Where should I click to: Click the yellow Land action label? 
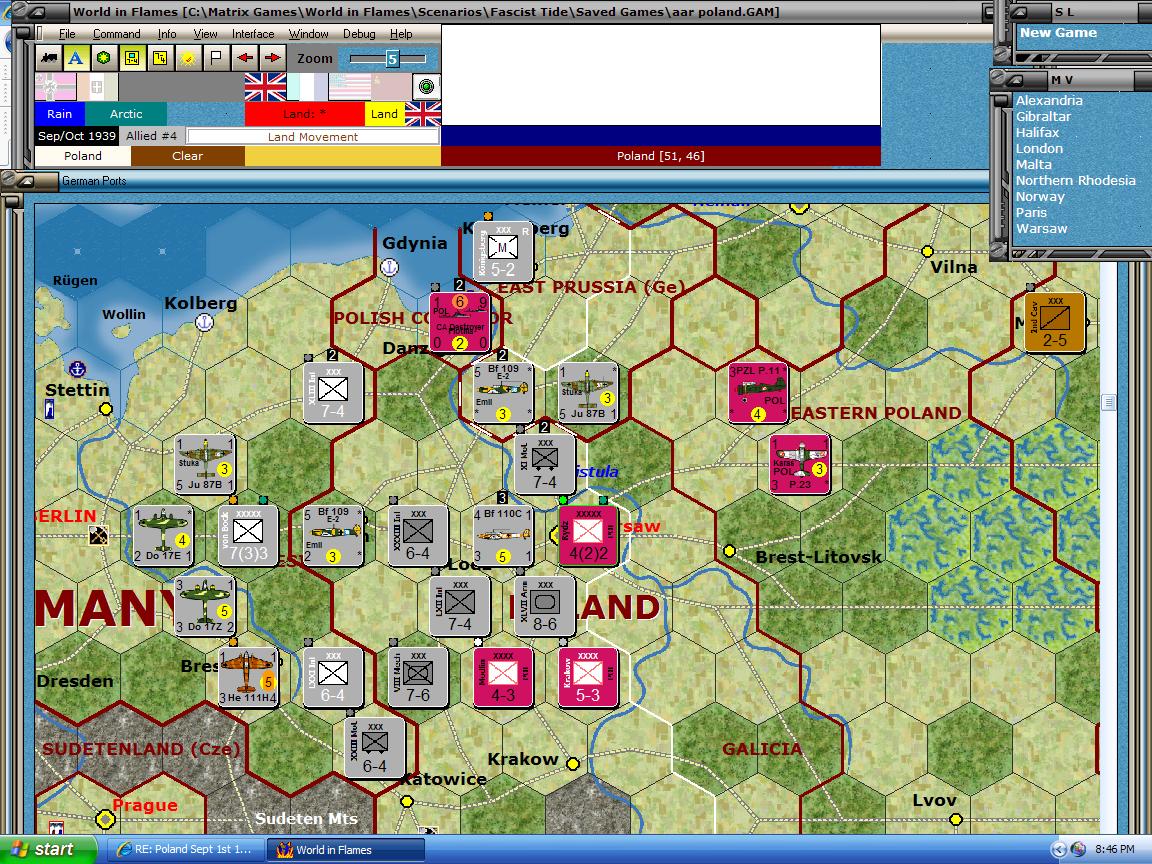pos(384,114)
